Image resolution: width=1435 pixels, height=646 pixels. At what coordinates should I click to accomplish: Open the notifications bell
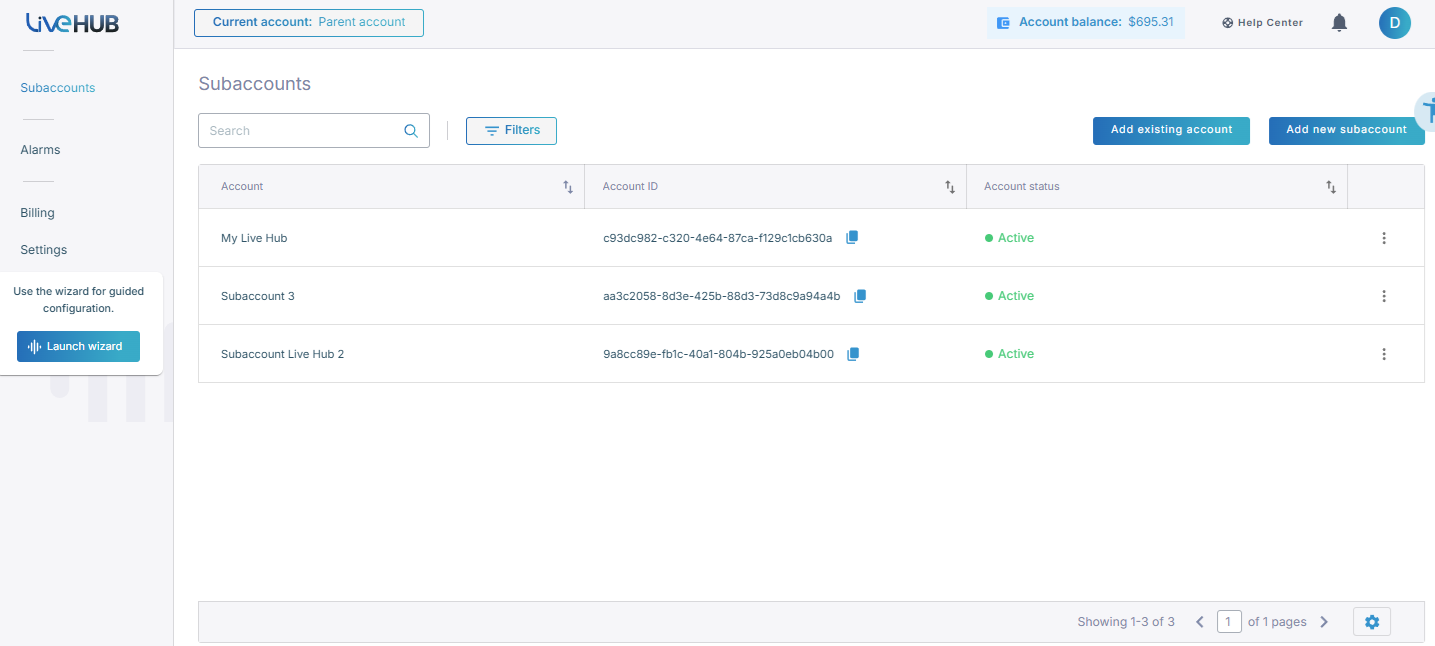pos(1340,22)
